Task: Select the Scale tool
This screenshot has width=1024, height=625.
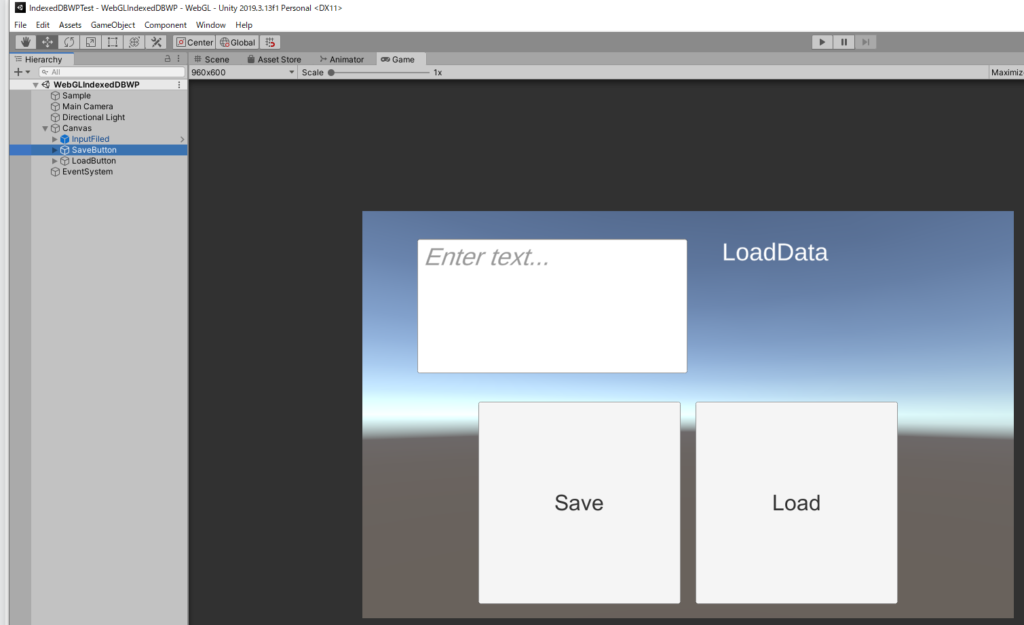Action: [90, 42]
